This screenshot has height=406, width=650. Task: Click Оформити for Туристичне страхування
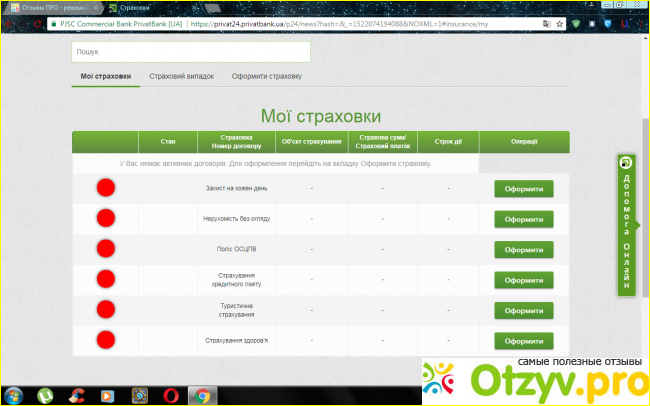pos(523,310)
